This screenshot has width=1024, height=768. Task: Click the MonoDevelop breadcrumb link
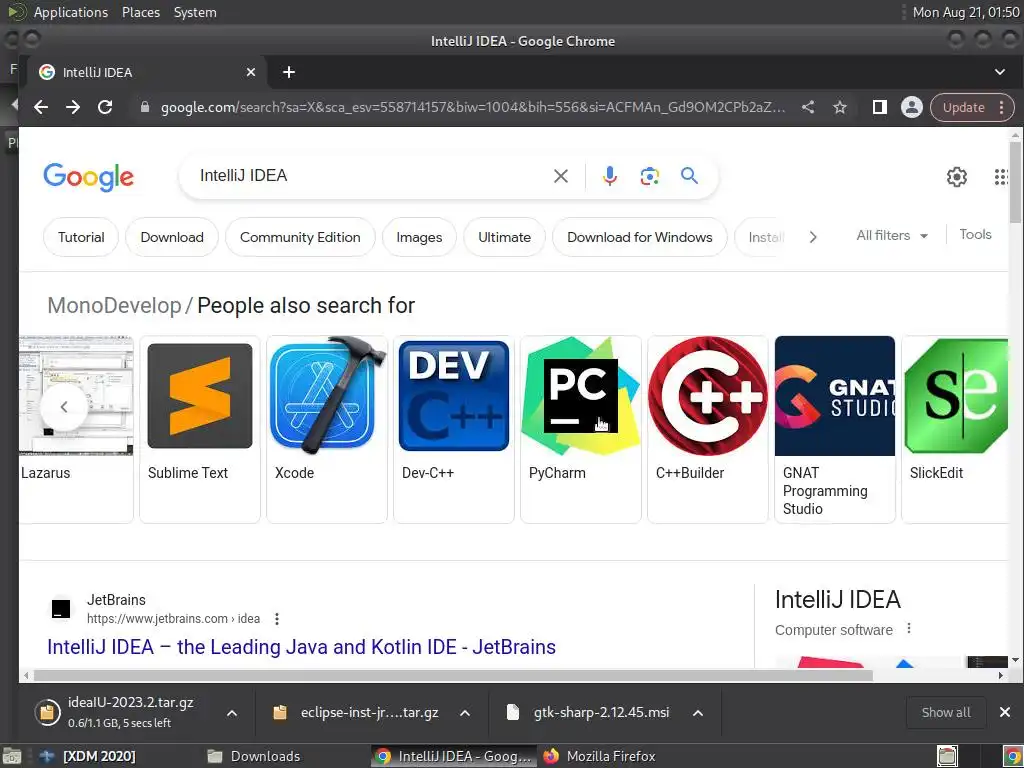click(x=114, y=305)
